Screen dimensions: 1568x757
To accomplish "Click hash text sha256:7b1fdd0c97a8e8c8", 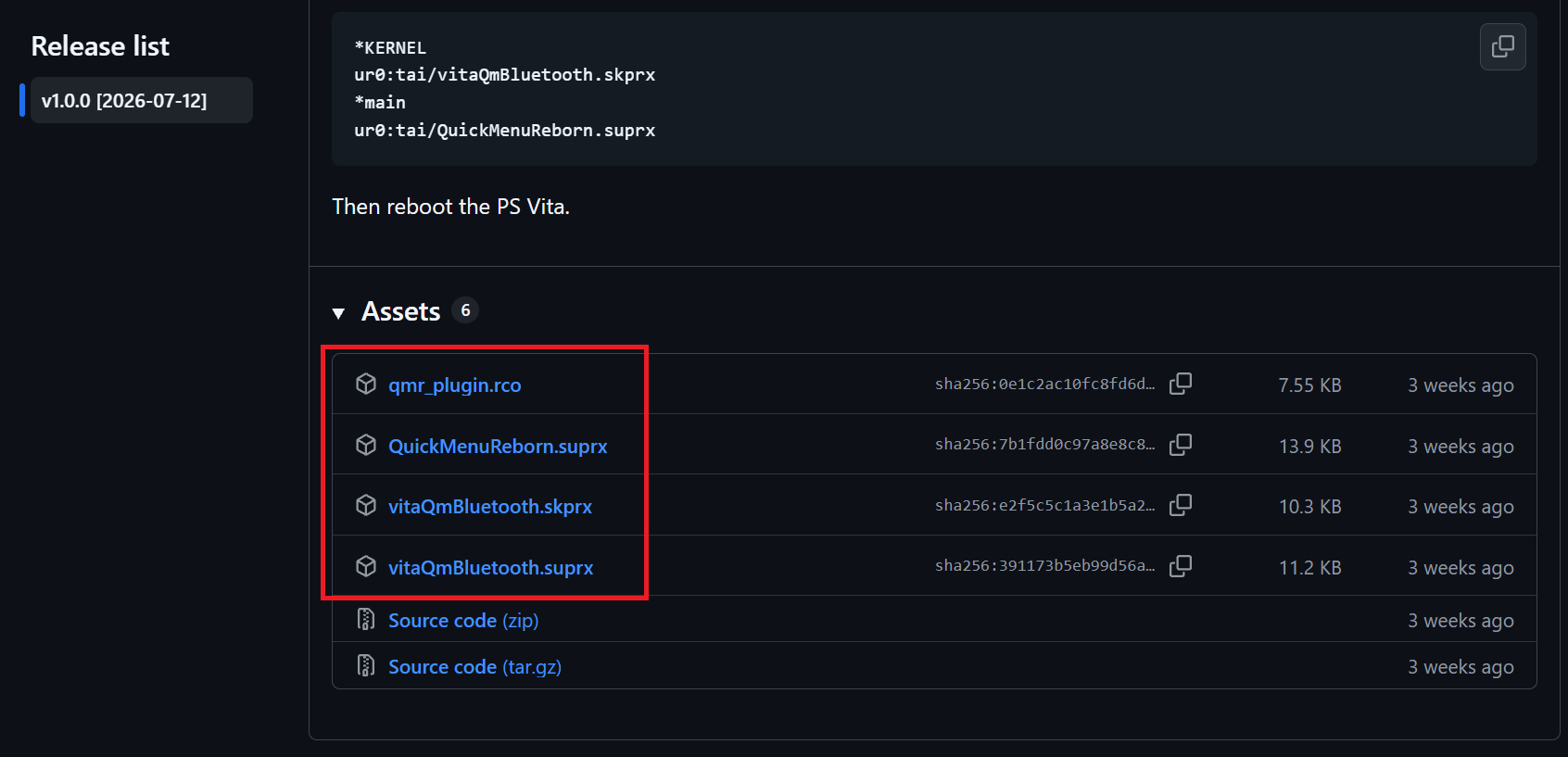I will [x=1044, y=445].
